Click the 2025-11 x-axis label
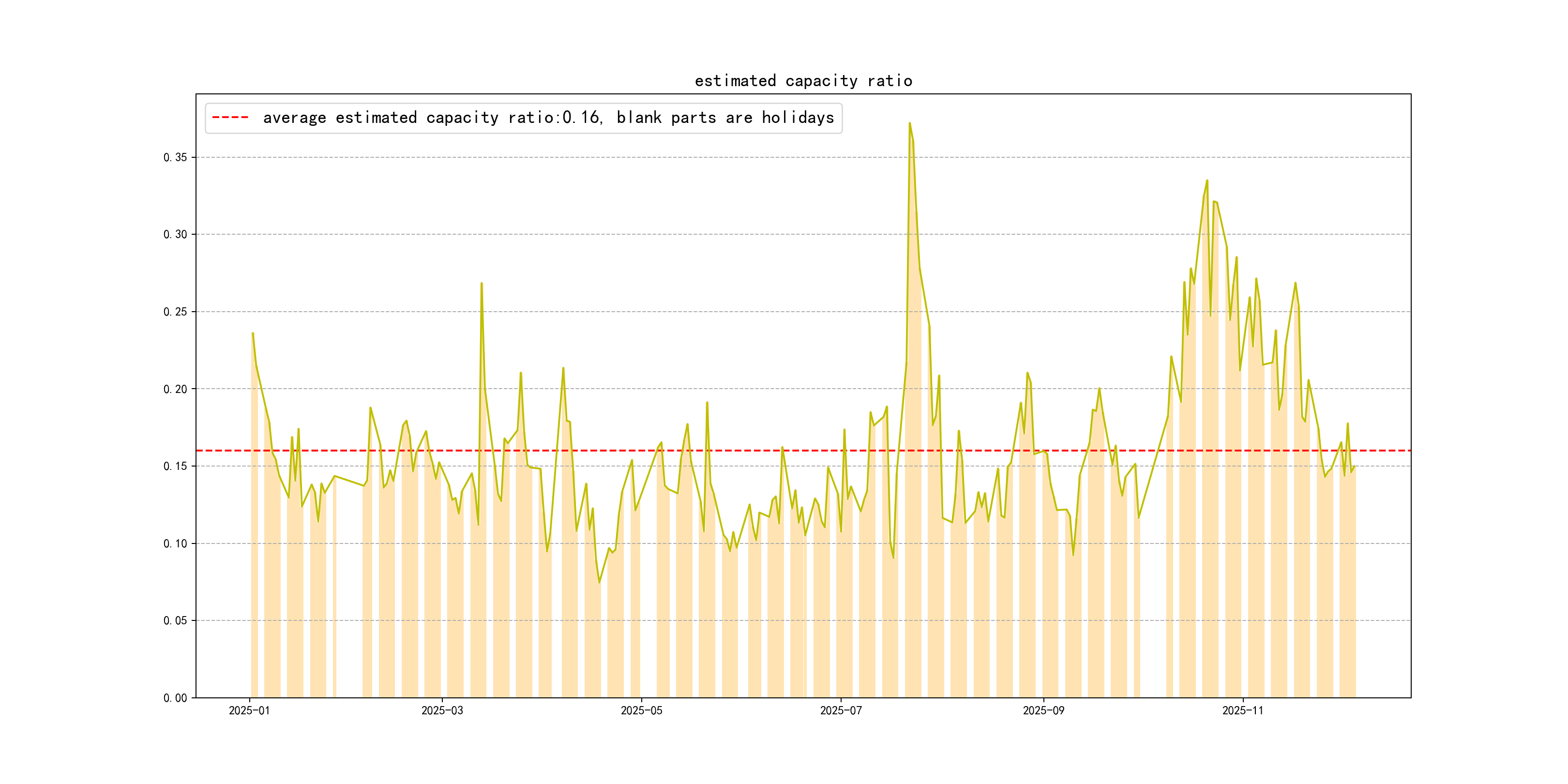Viewport: 1568px width, 784px height. [1242, 710]
